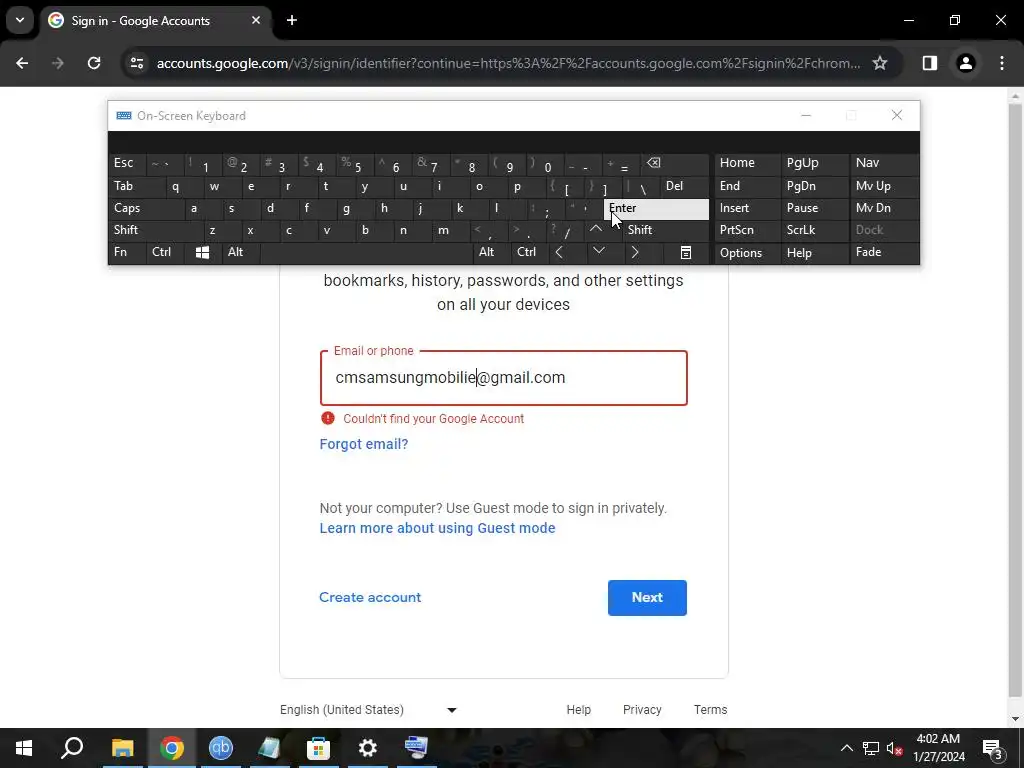Click the PrtScn key on On-Screen Keyboard
The width and height of the screenshot is (1024, 768).
click(x=747, y=230)
